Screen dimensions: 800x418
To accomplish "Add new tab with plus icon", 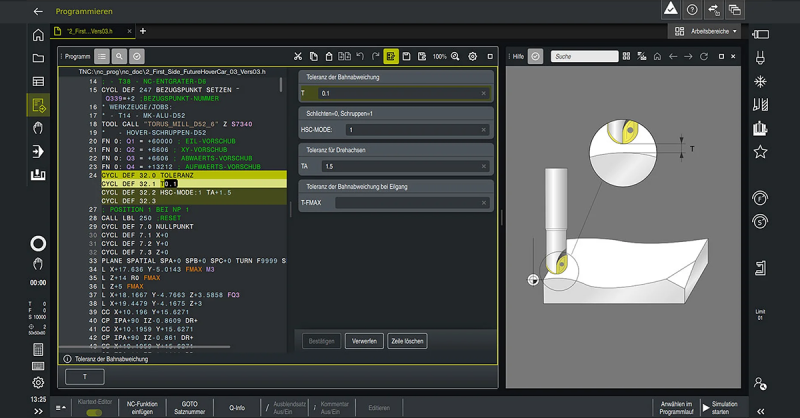I will pyautogui.click(x=143, y=31).
